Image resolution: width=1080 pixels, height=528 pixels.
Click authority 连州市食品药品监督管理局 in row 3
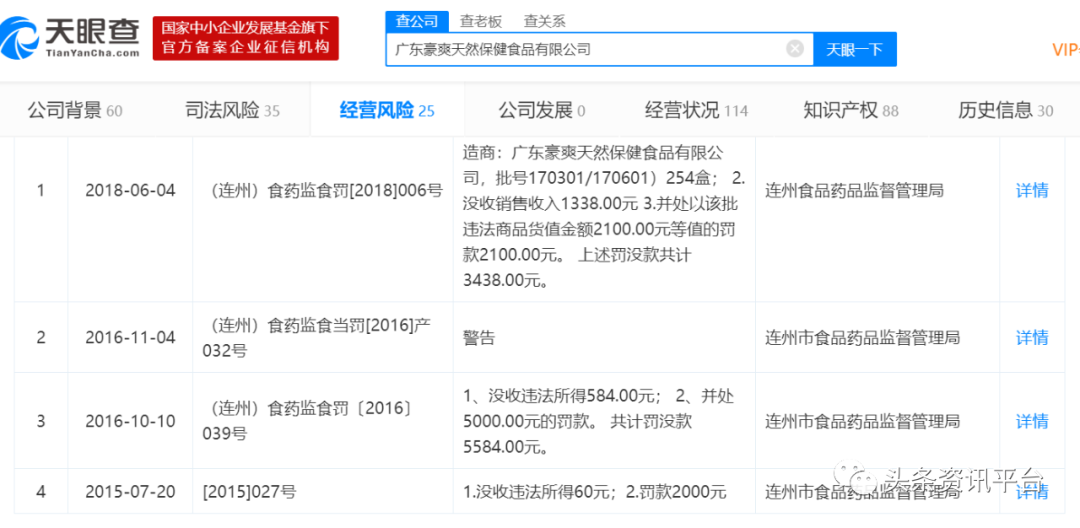[862, 421]
